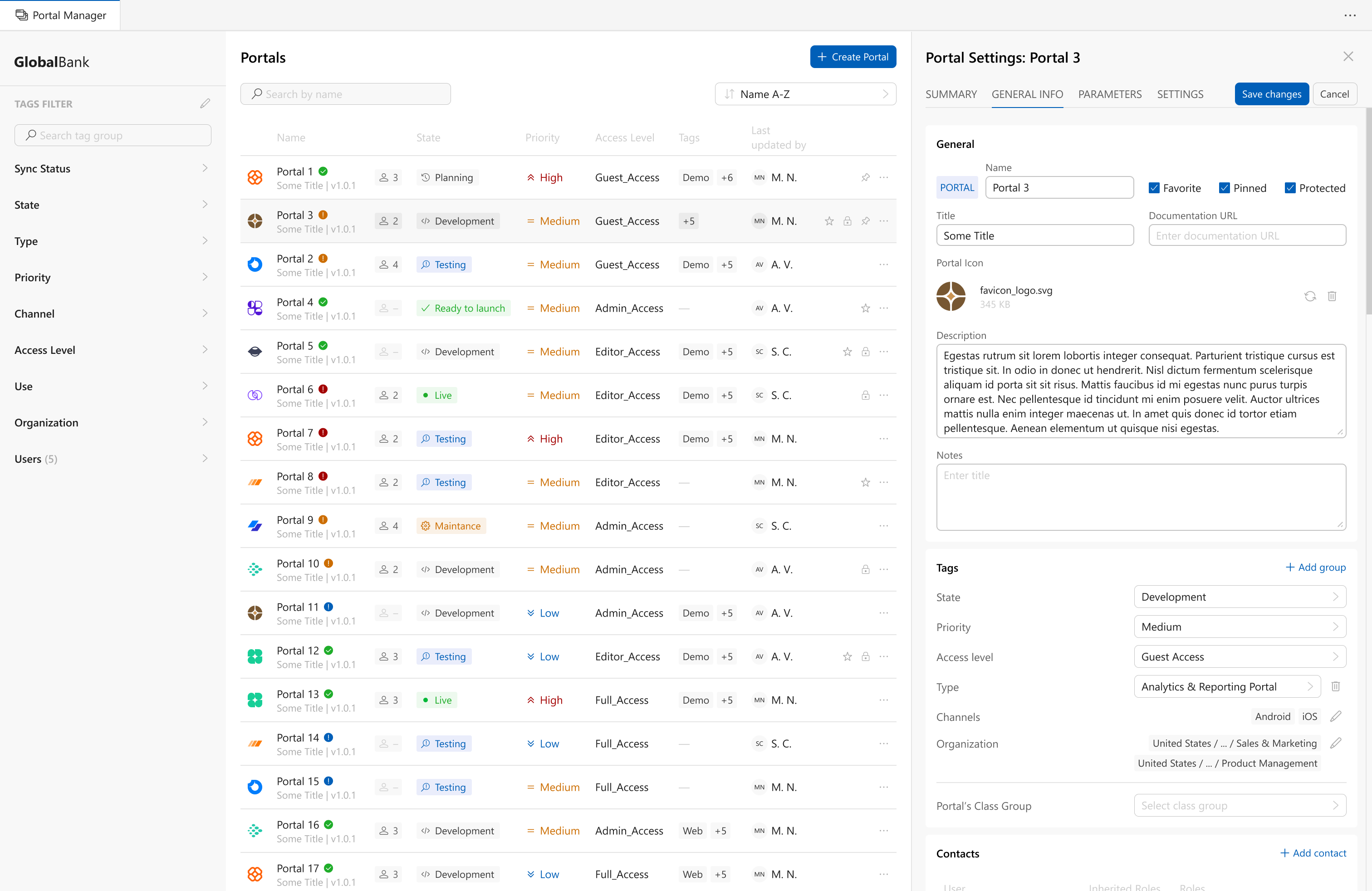
Task: Expand the Users filter group
Action: pyautogui.click(x=113, y=459)
